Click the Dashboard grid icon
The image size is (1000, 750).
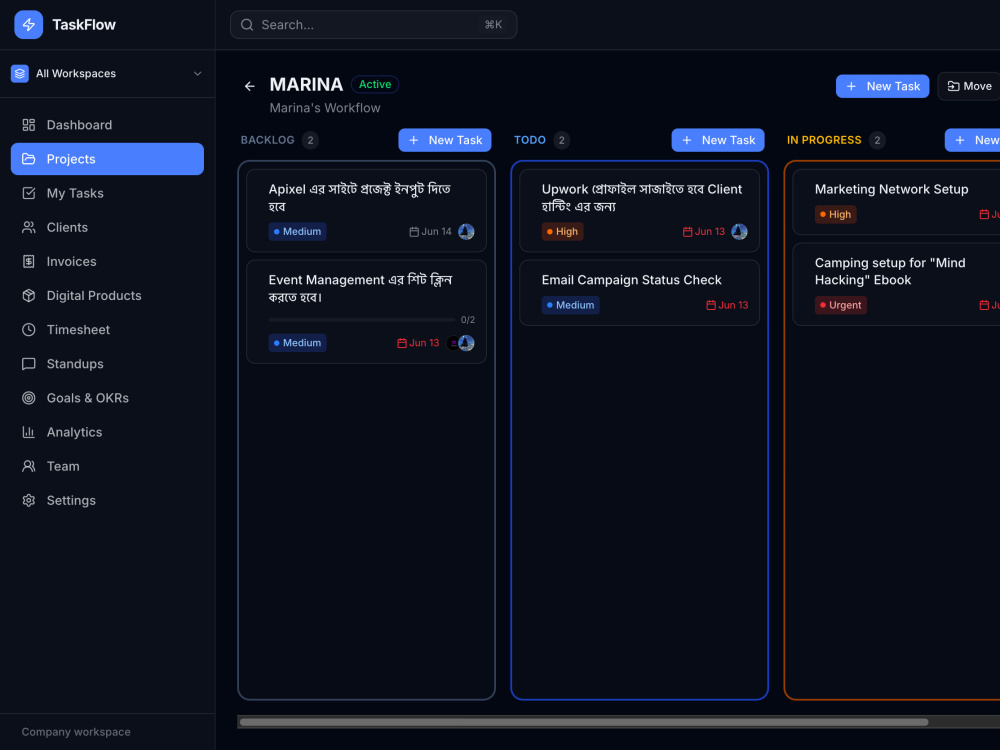(29, 125)
